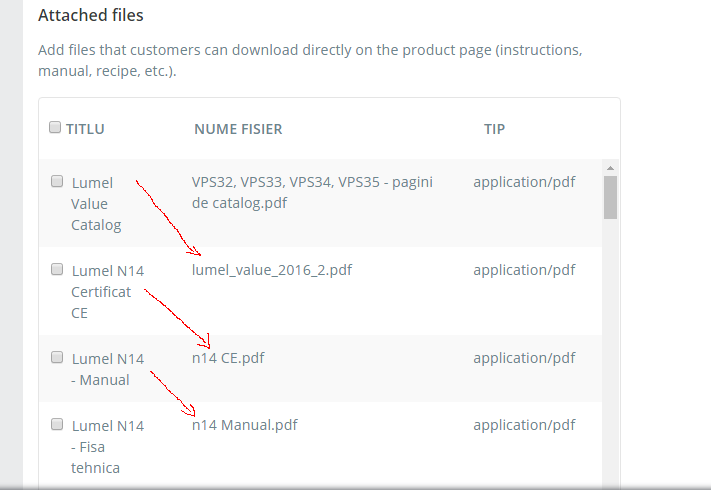
Task: Click the Lumel N14 - Manual title
Action: click(x=107, y=369)
